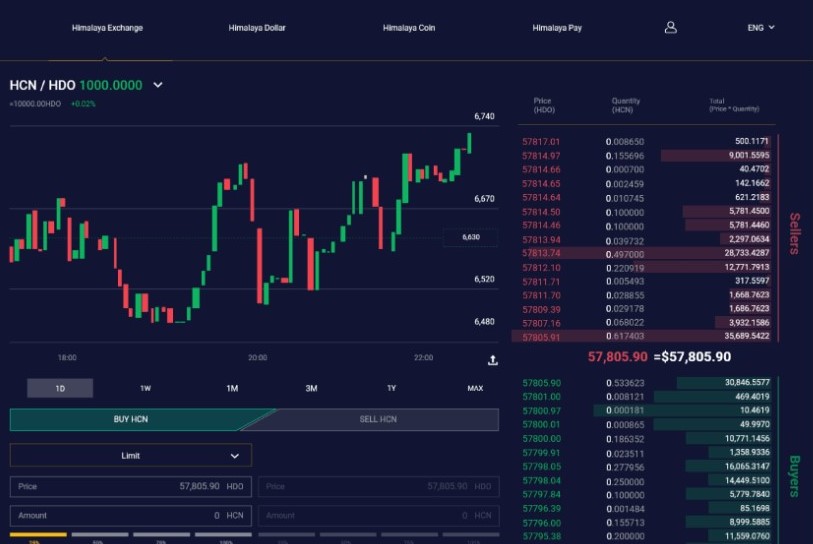Select sell order at price 57814.66
The height and width of the screenshot is (544, 813).
(x=646, y=169)
